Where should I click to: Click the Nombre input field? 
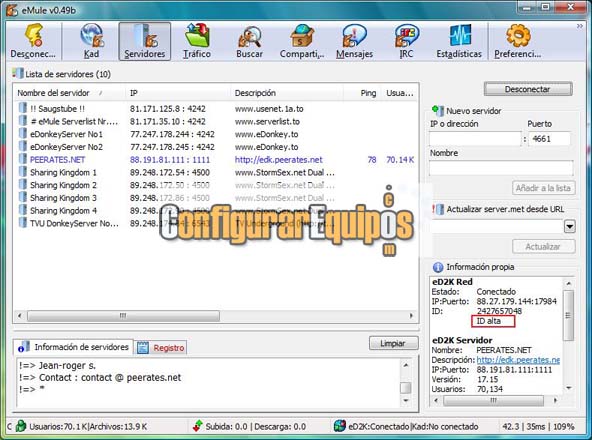click(x=501, y=168)
